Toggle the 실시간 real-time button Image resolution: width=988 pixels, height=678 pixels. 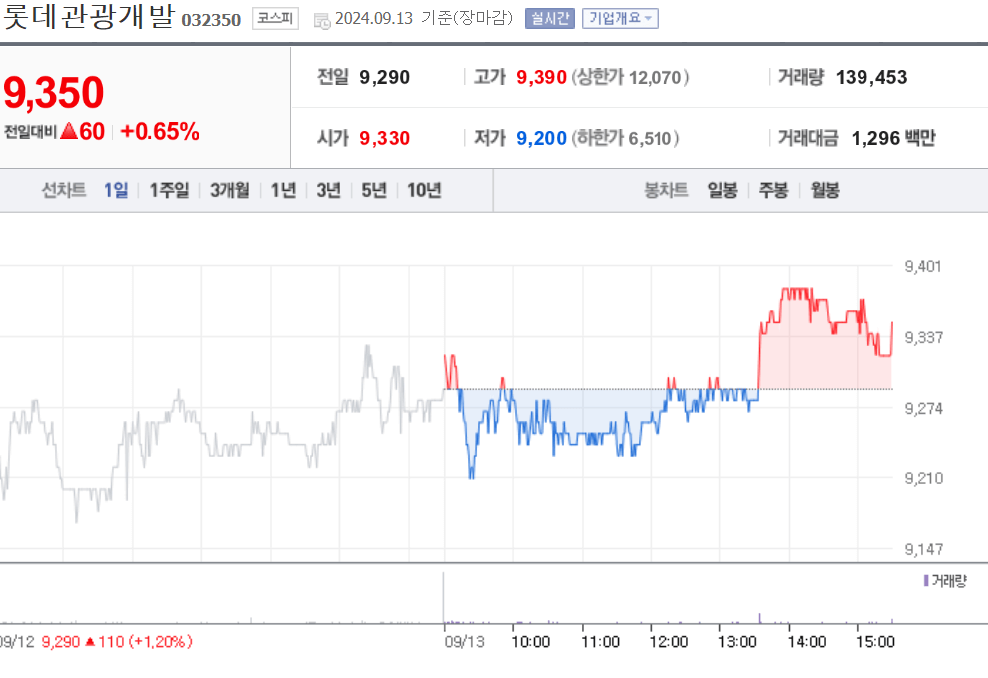tap(549, 18)
